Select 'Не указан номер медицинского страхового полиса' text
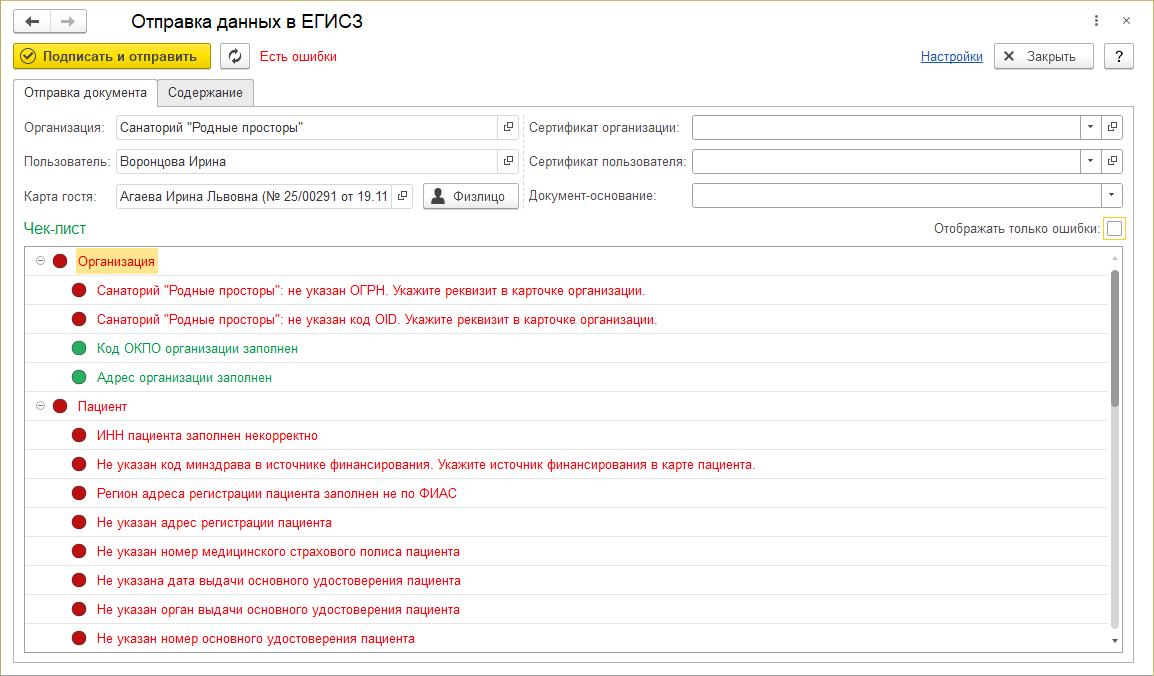1154x676 pixels. pyautogui.click(x=278, y=551)
